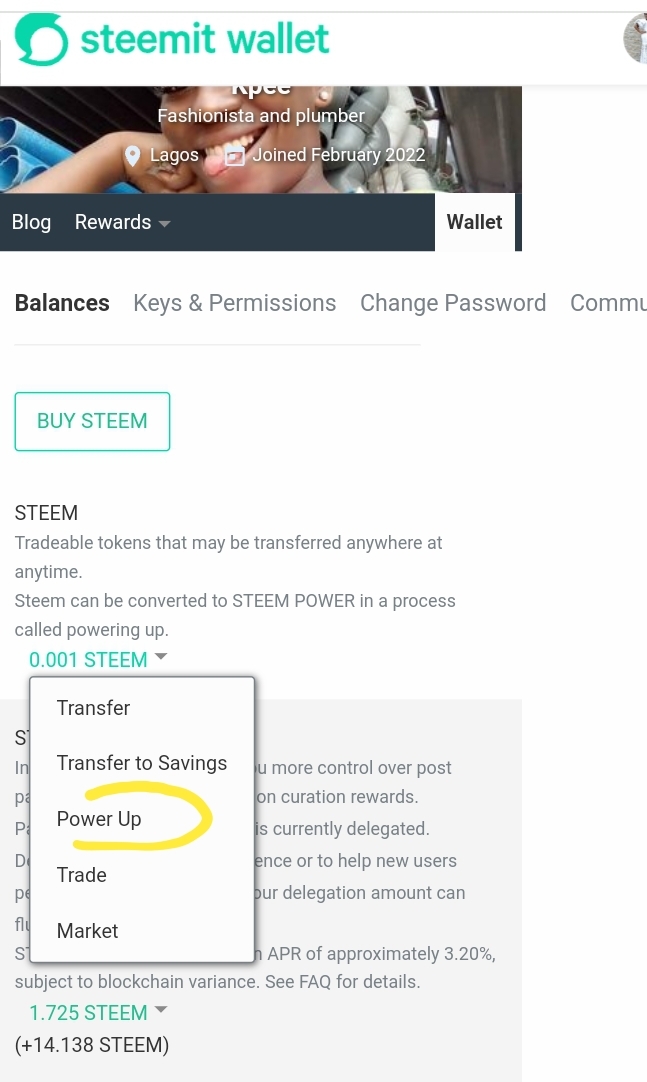Open the Change Password tab

[453, 303]
